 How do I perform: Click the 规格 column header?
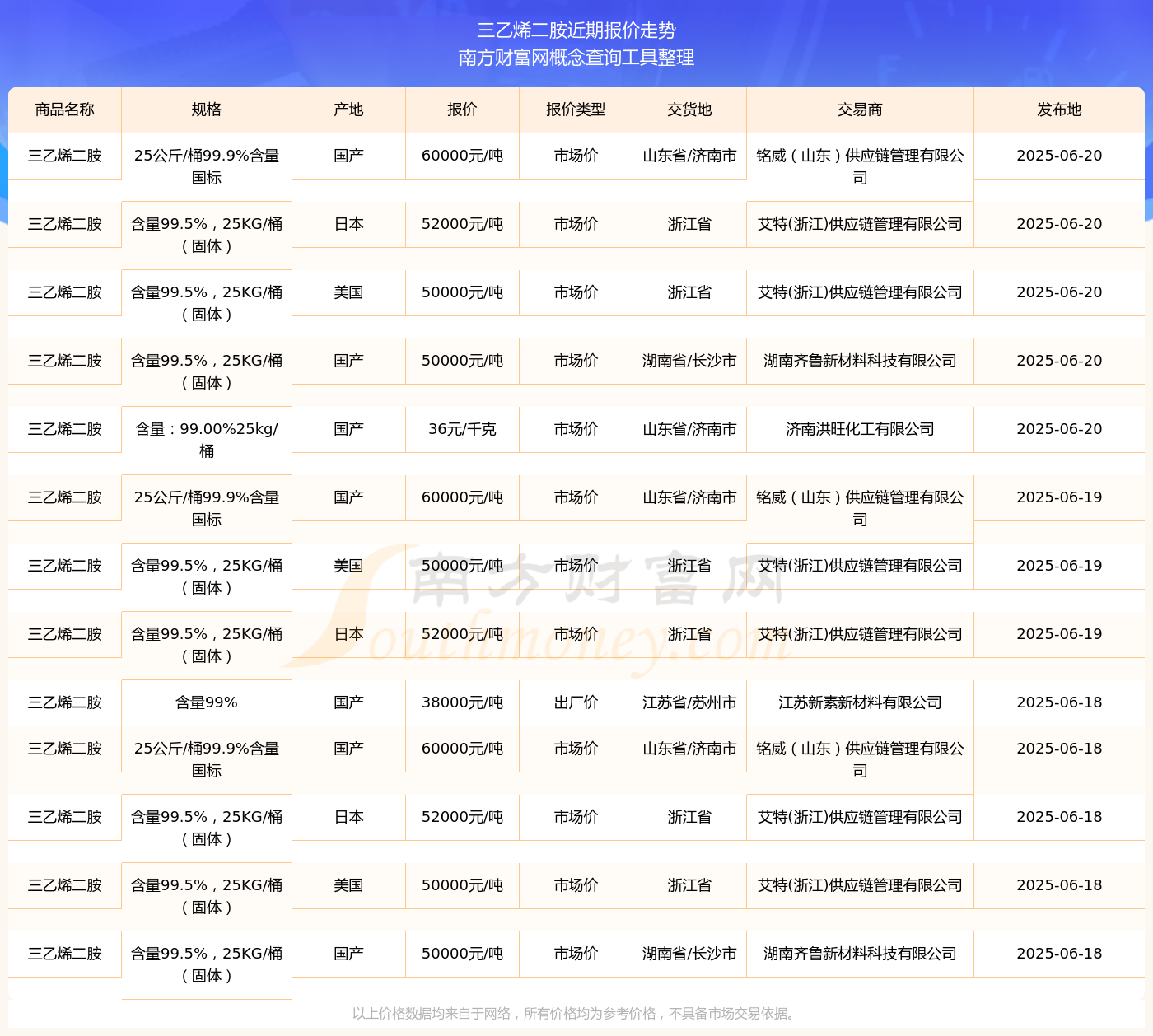(207, 110)
